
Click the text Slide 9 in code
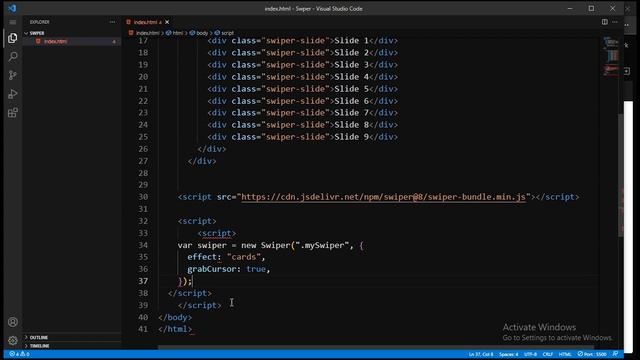tap(351, 137)
